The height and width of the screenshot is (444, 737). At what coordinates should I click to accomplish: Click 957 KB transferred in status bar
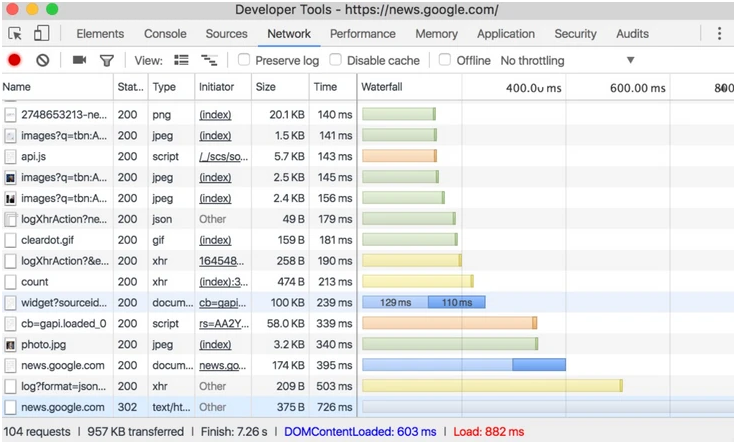tap(135, 432)
